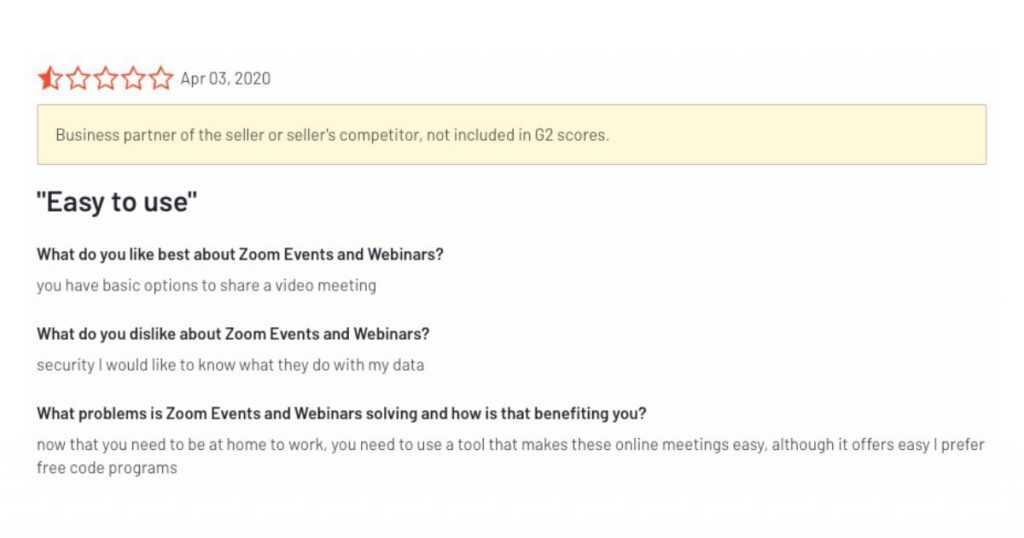
Task: Click the word "security" in the dislike answer
Action: (65, 365)
